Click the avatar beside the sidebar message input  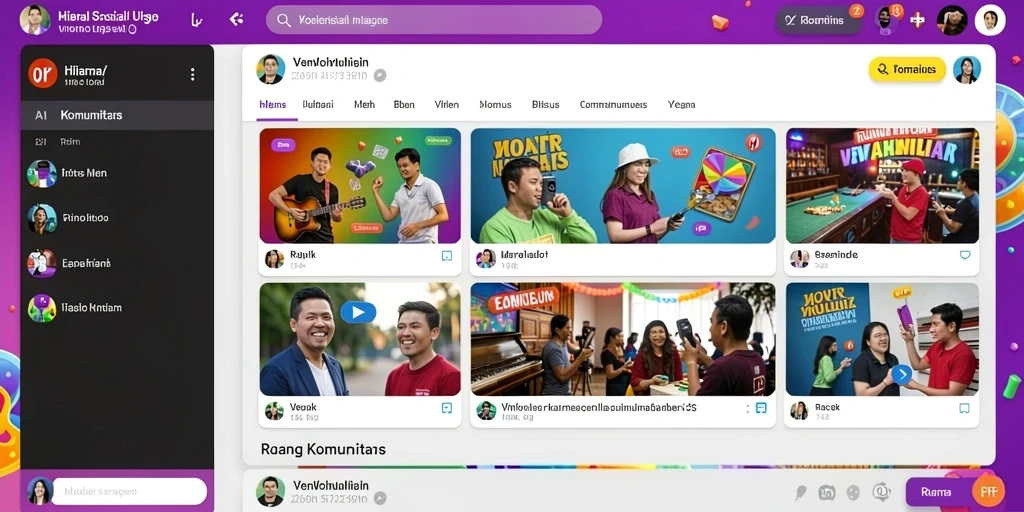[39, 491]
